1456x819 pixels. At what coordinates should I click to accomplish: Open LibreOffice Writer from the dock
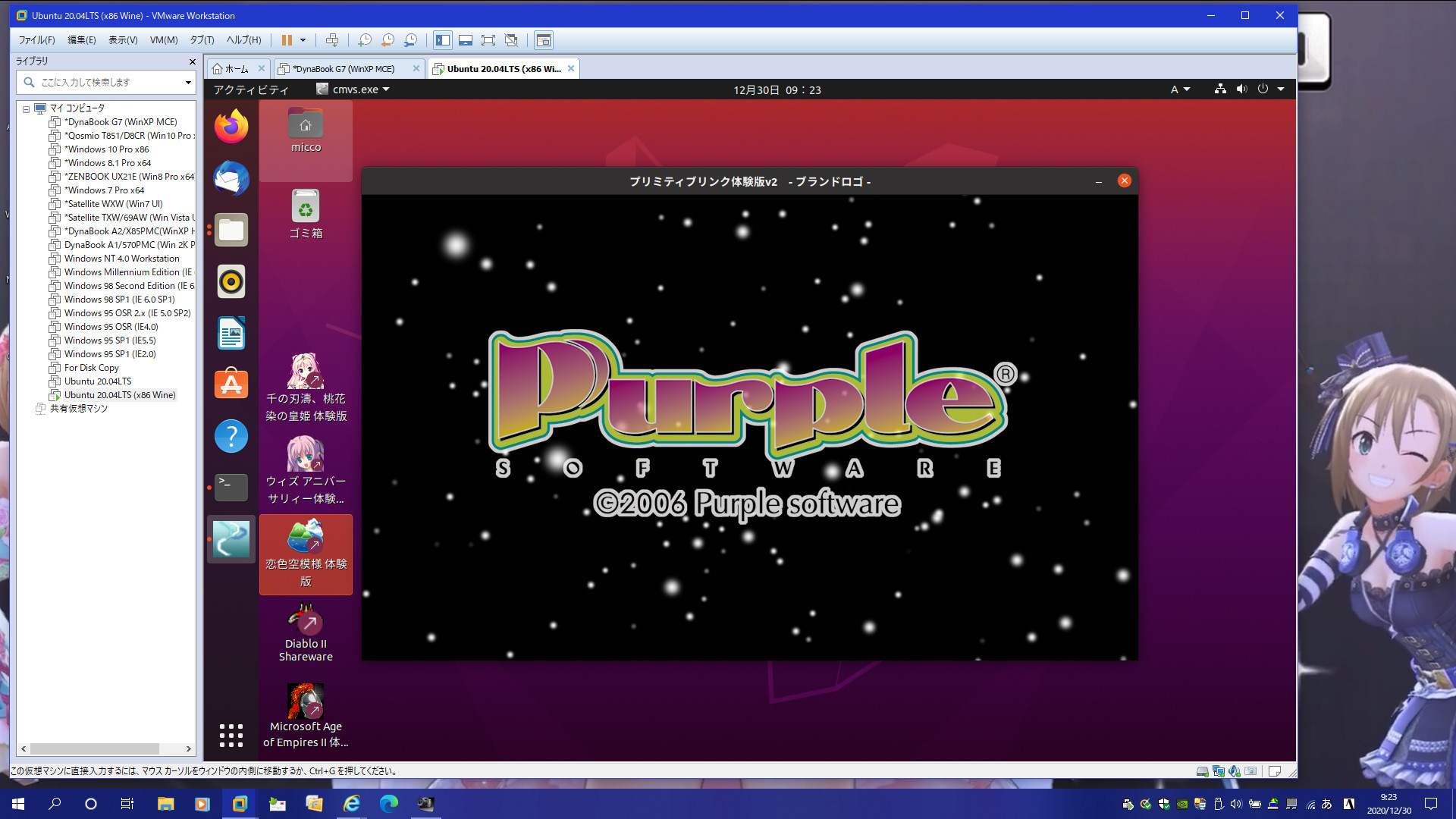pyautogui.click(x=231, y=333)
